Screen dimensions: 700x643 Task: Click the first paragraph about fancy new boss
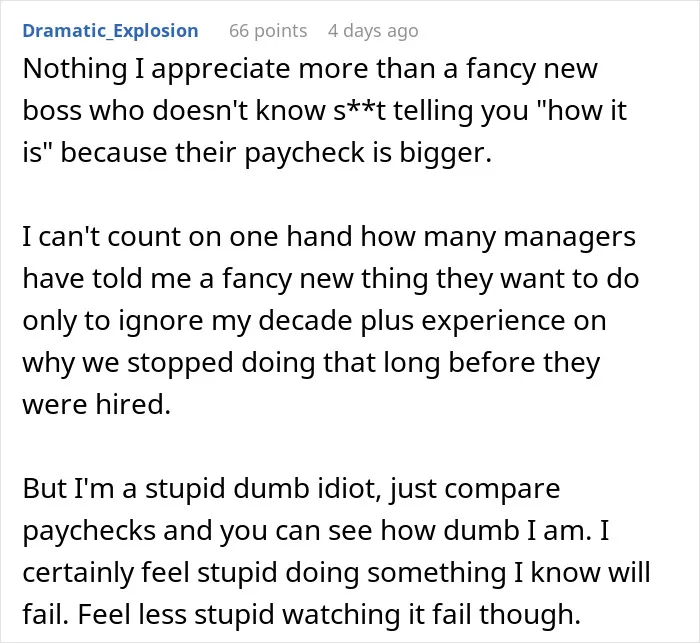pyautogui.click(x=325, y=111)
